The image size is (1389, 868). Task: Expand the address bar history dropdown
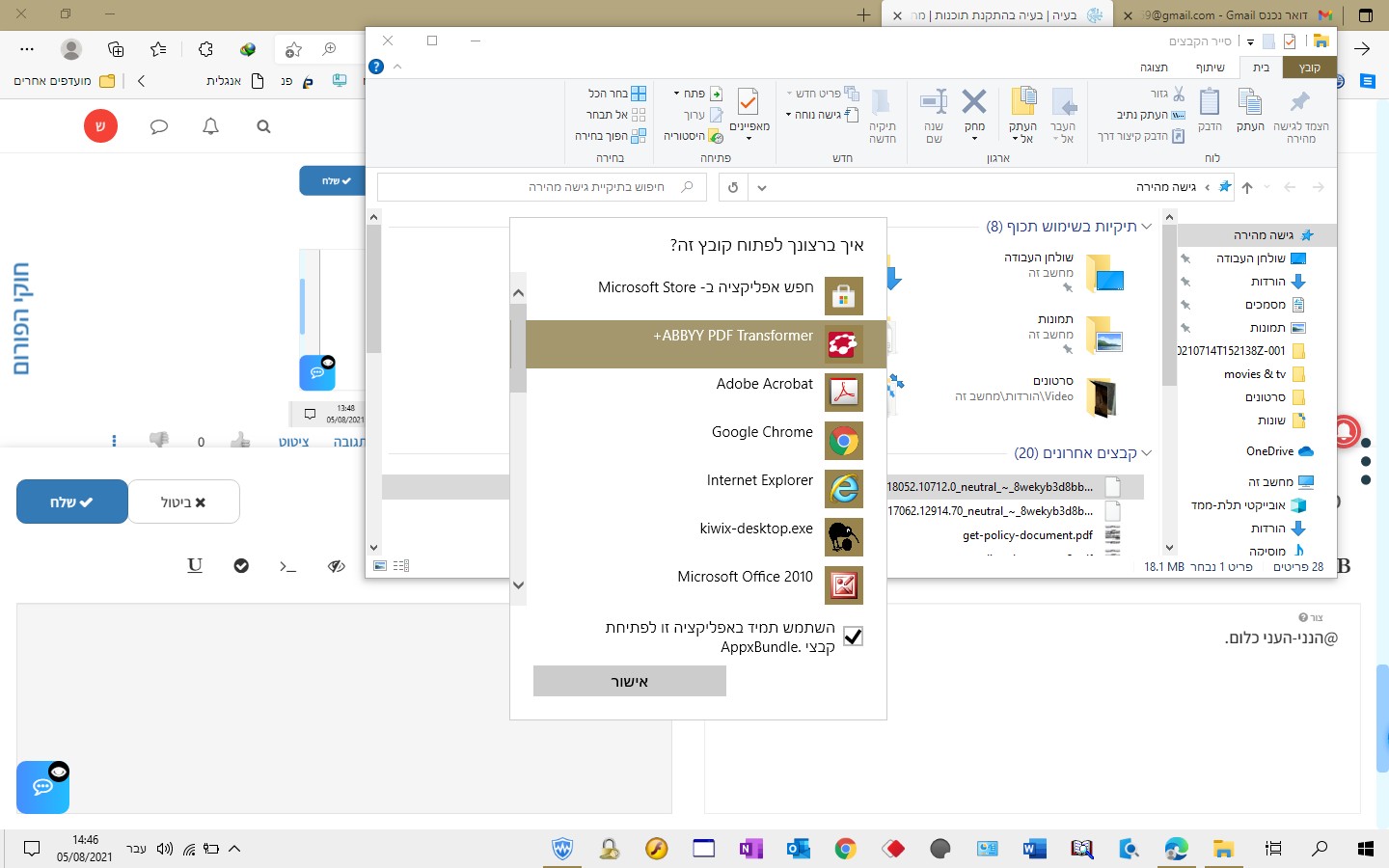(x=762, y=187)
